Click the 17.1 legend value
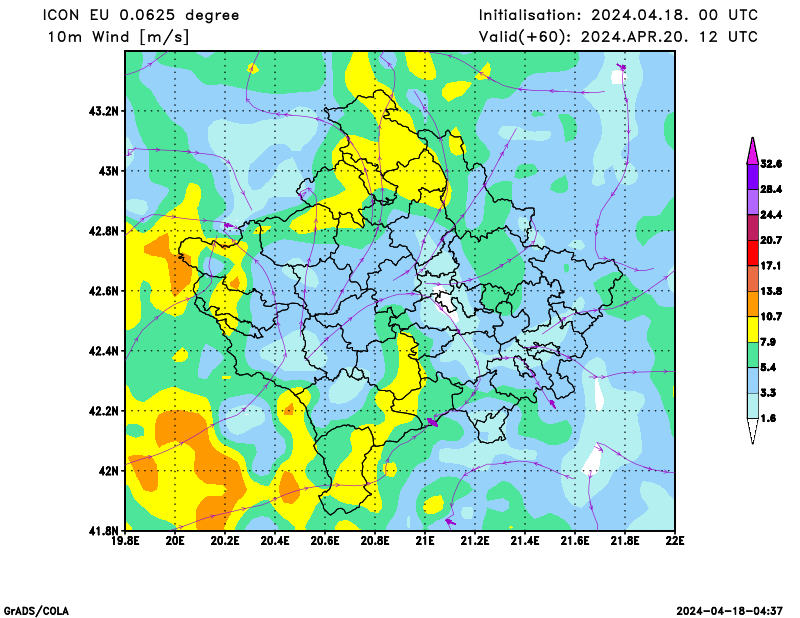The width and height of the screenshot is (800, 618). pyautogui.click(x=771, y=266)
